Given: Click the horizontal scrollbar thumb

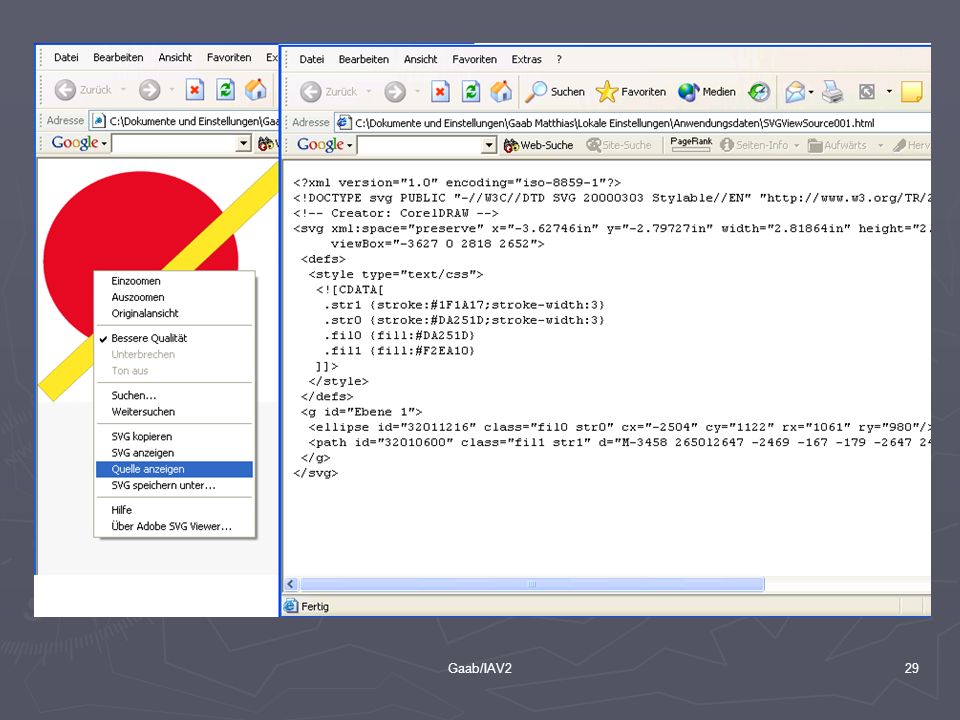Looking at the screenshot, I should point(532,584).
